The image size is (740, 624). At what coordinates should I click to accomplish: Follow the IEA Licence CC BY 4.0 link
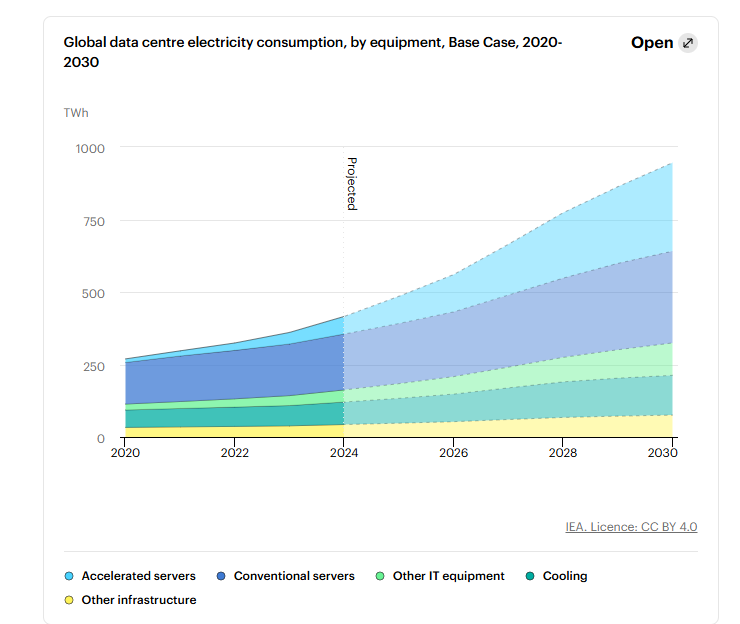coord(631,527)
